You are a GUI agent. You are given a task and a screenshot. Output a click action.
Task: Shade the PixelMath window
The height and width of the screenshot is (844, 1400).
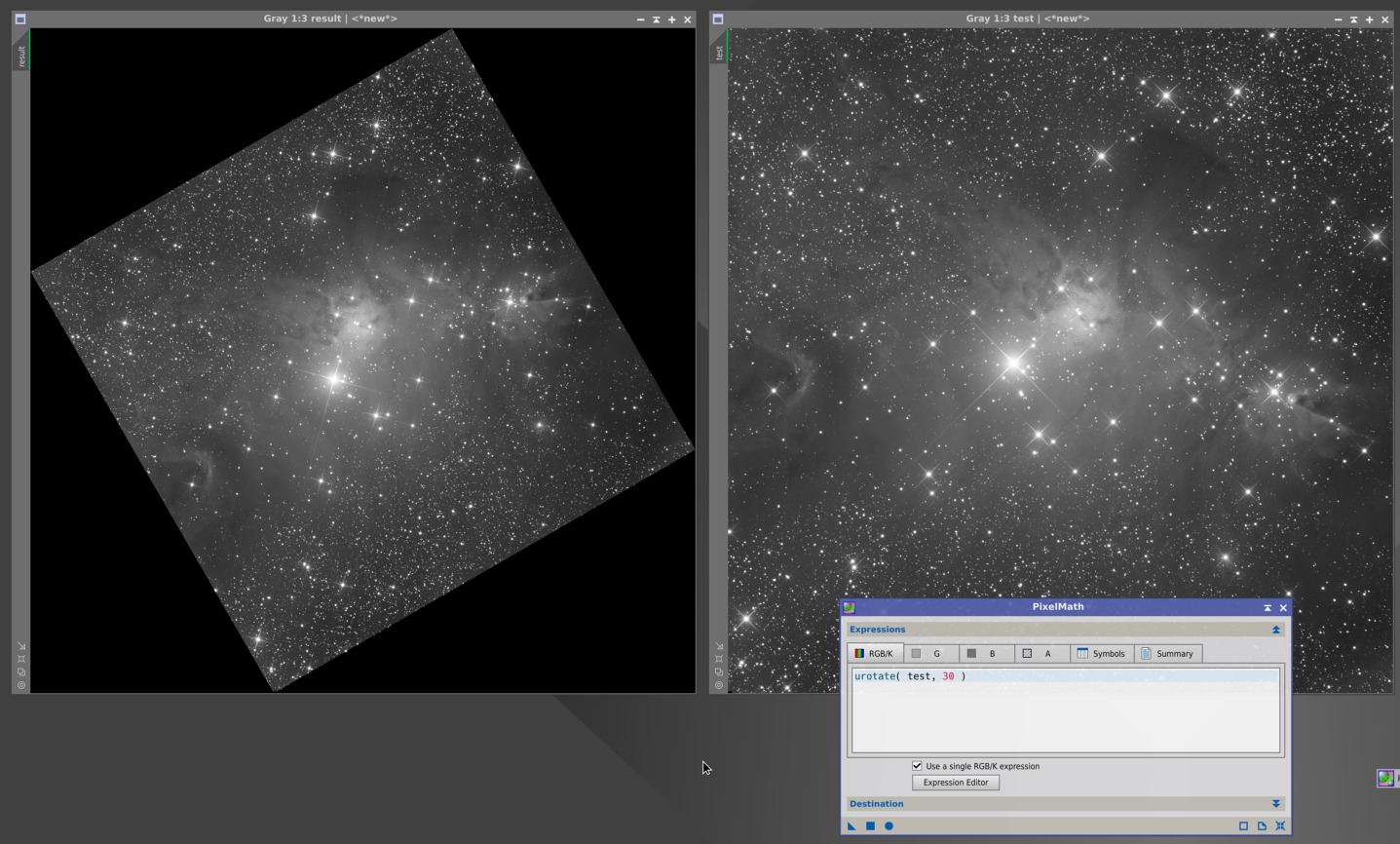(x=1268, y=607)
